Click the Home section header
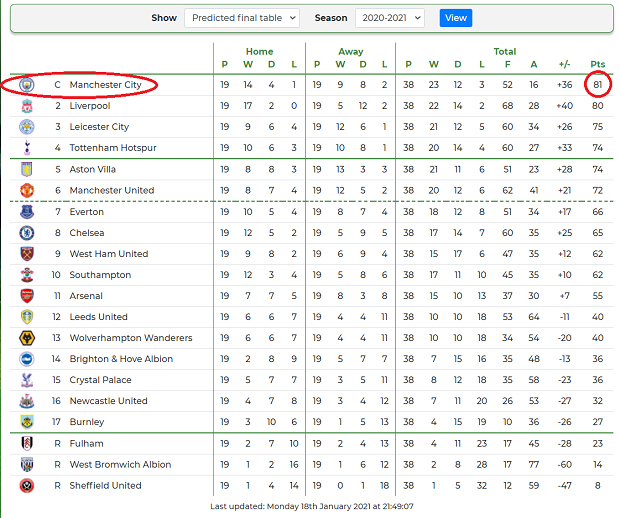620x518 pixels. 259,51
